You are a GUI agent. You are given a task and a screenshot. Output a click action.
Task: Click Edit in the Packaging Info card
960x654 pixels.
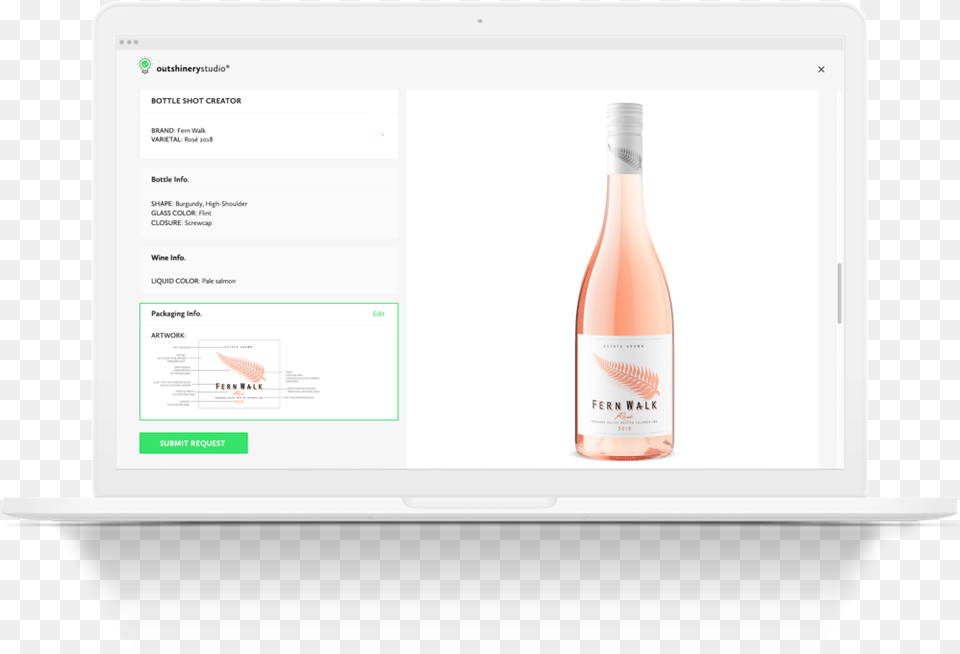click(x=378, y=314)
